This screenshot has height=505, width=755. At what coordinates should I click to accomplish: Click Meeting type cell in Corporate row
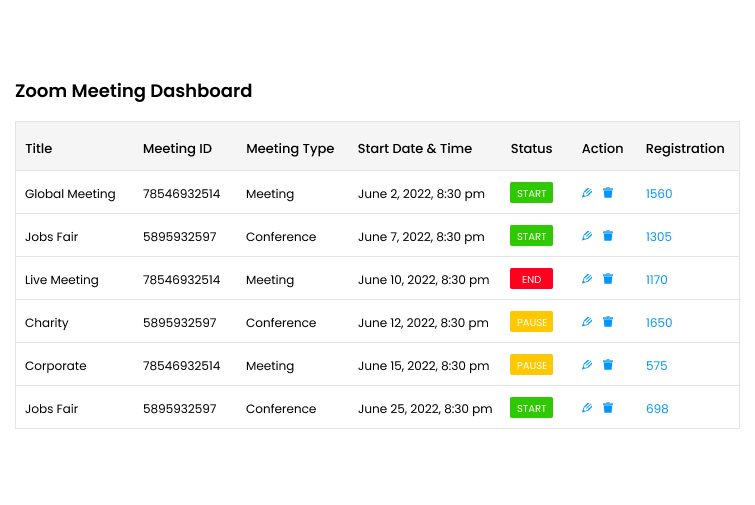270,365
